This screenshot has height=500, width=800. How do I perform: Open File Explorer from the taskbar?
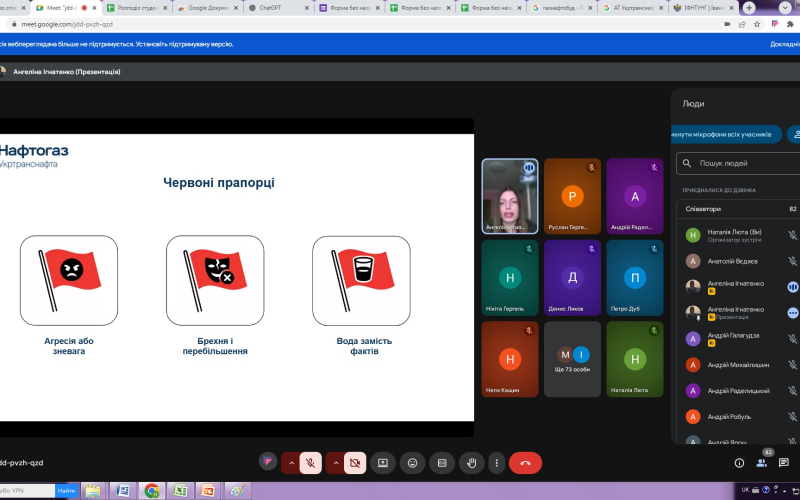pyautogui.click(x=93, y=491)
